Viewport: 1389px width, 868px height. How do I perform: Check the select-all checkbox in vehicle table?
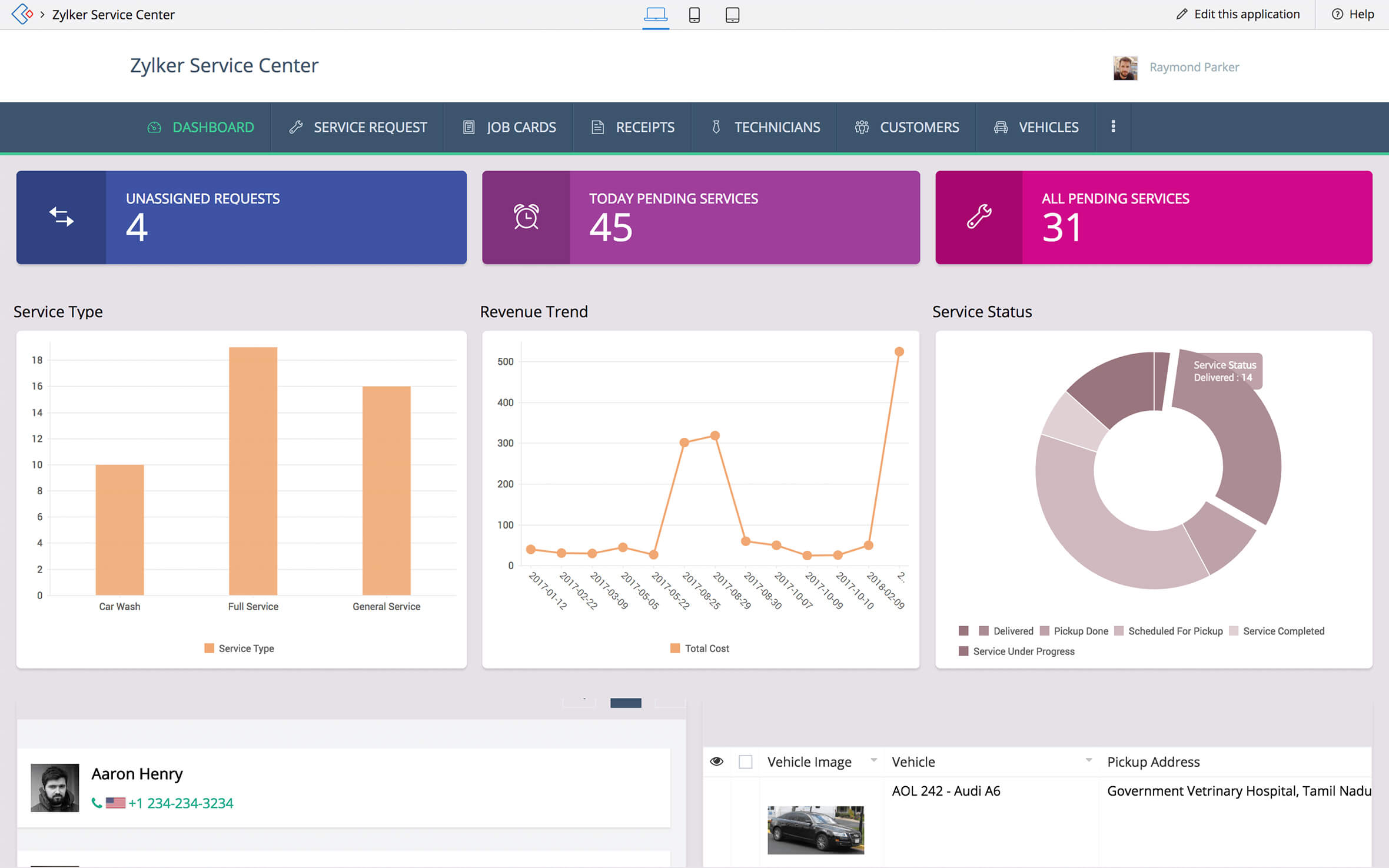point(746,762)
